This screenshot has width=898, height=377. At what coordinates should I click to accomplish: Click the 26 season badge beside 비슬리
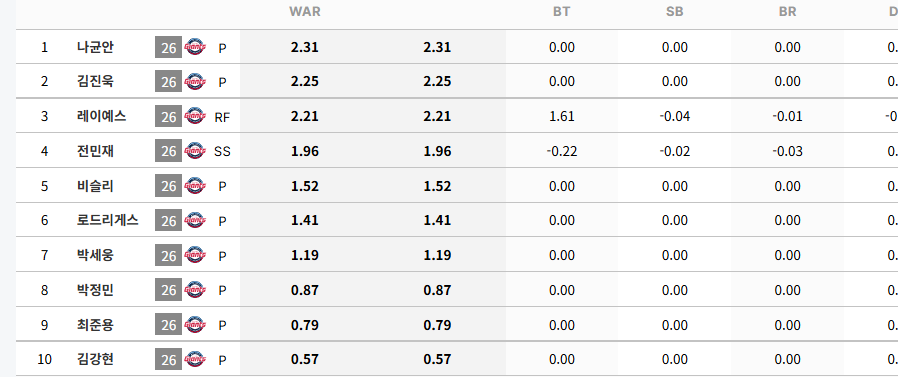168,186
